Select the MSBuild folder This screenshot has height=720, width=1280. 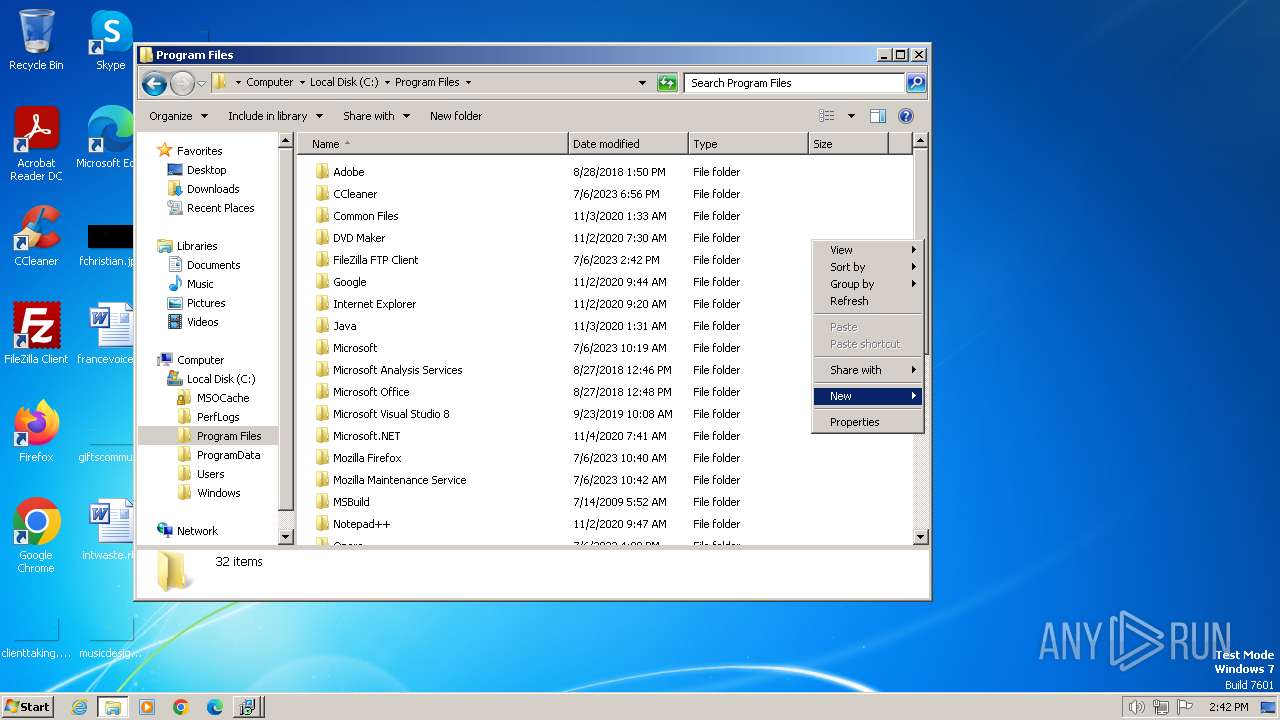point(351,502)
